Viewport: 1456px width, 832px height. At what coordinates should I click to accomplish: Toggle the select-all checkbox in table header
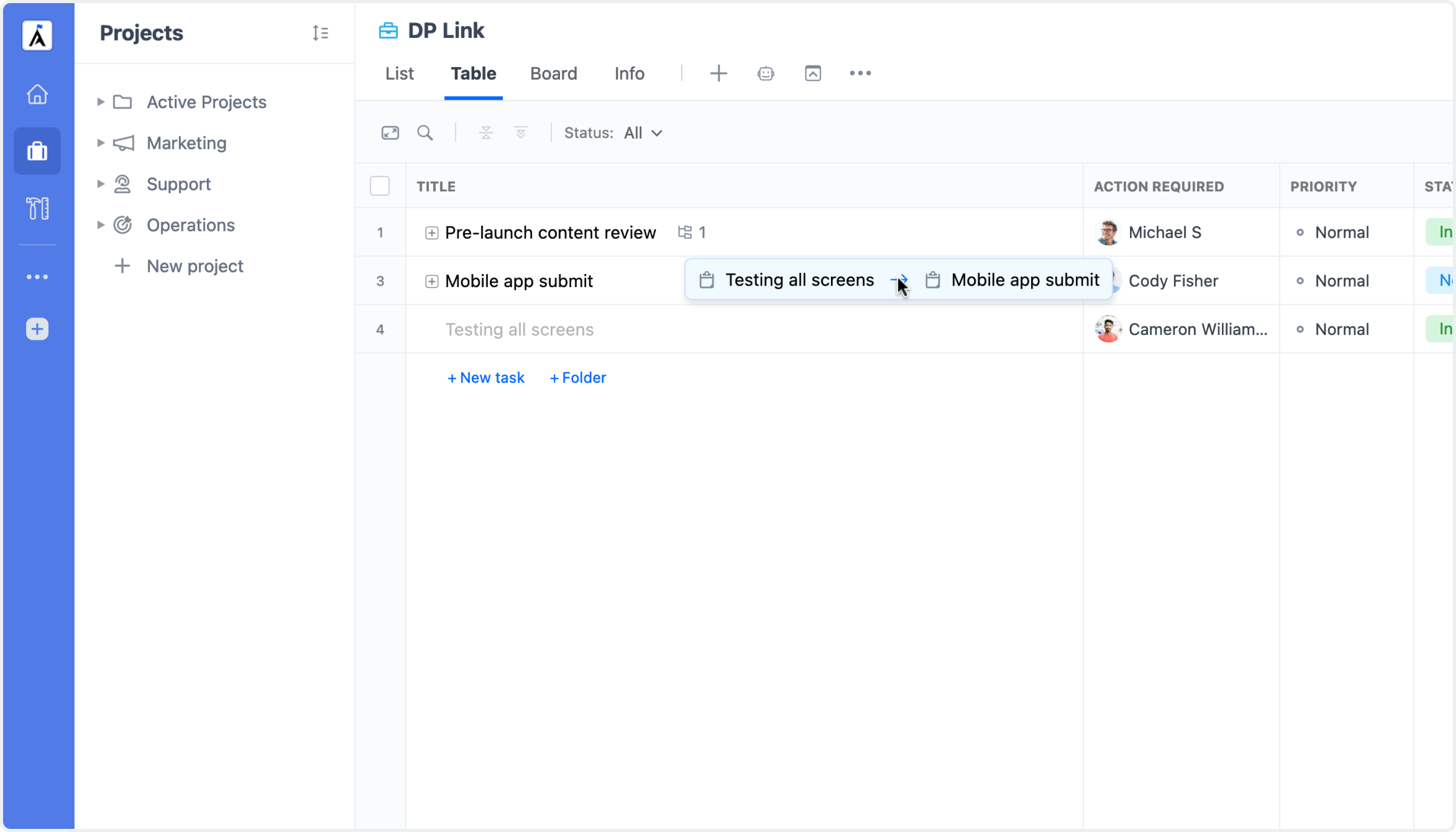tap(380, 186)
